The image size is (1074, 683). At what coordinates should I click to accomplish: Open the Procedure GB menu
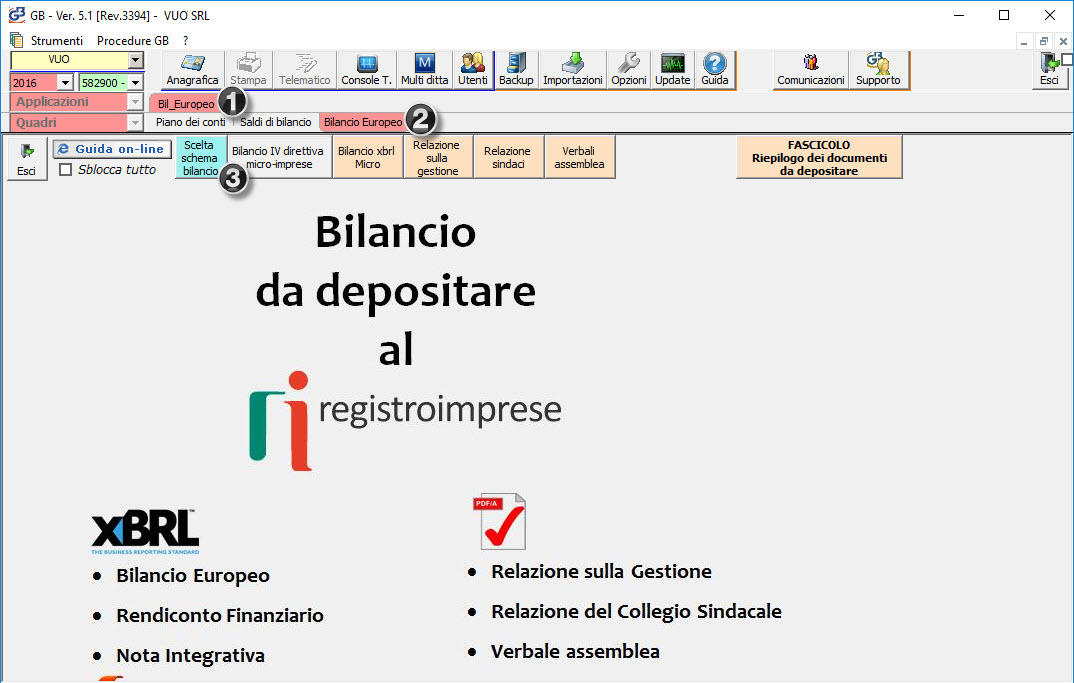point(133,40)
